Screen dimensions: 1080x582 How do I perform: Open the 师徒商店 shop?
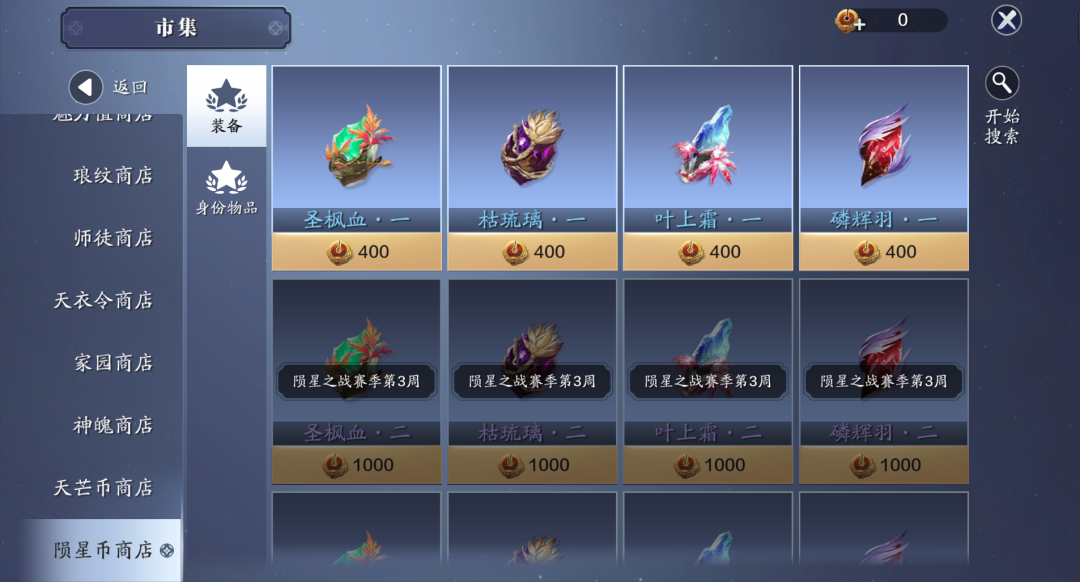(113, 238)
